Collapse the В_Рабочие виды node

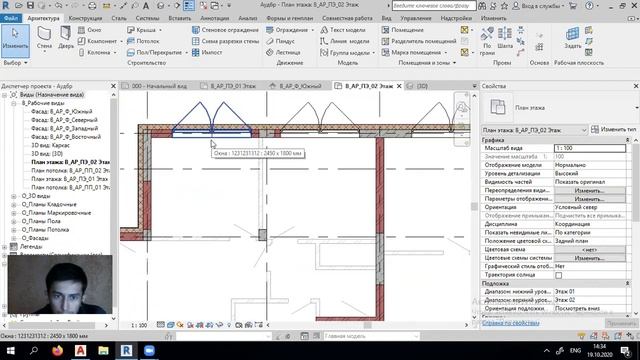tap(13, 103)
